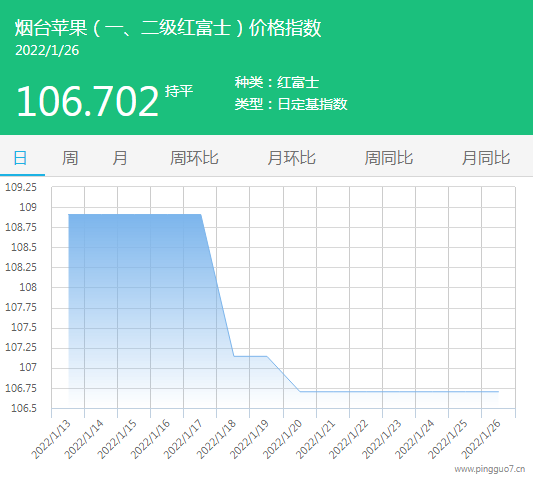Select the 周环比 tab
Image resolution: width=533 pixels, height=478 pixels.
[x=194, y=158]
